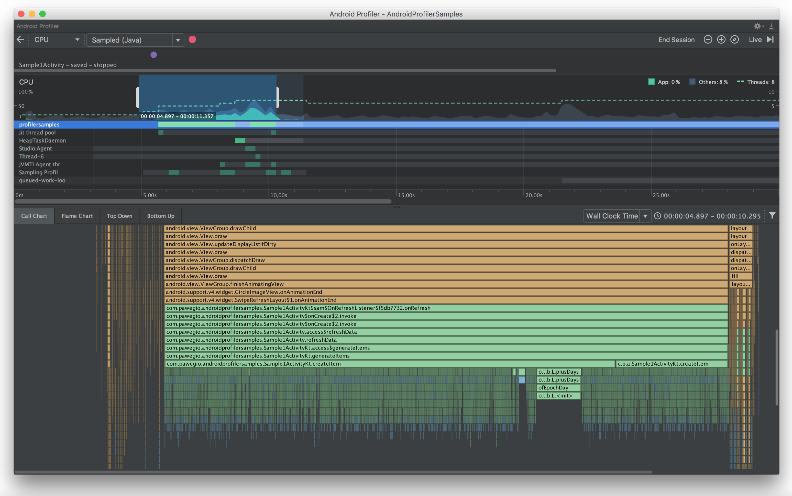
Task: Open the profiler settings gear icon
Action: pos(757,26)
